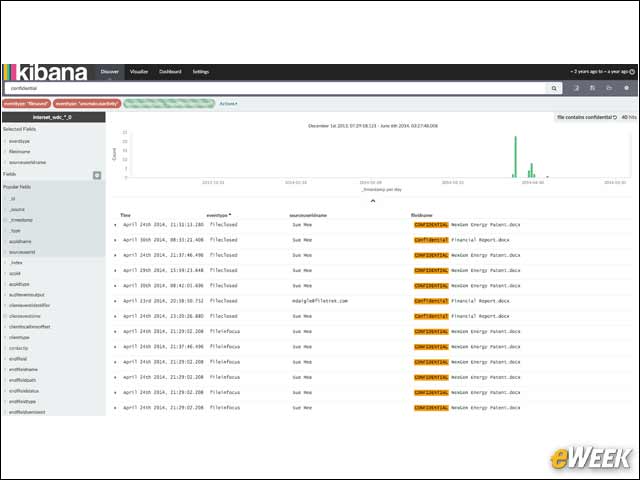Open the Actions filter dropdown
This screenshot has height=480, width=640.
(228, 104)
